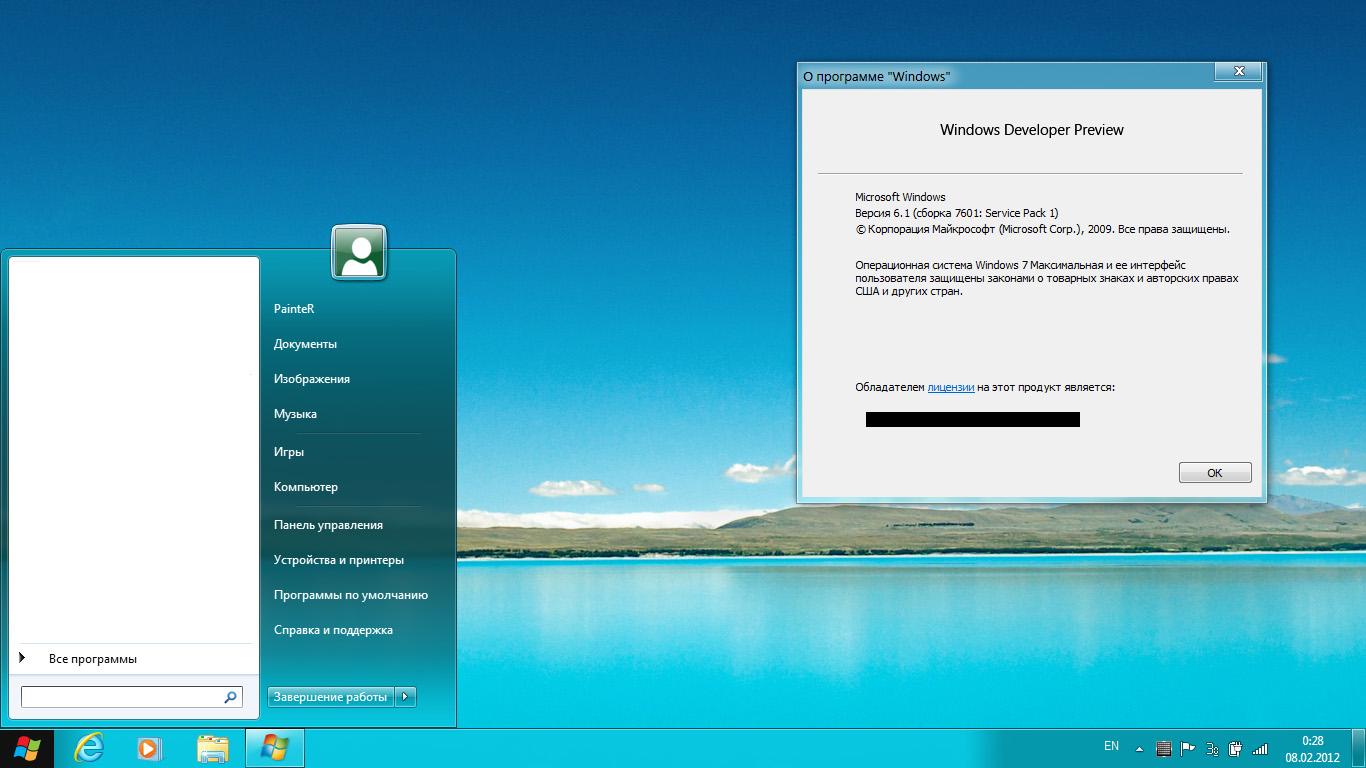
Task: Show hidden tray icons arrow
Action: 1139,748
